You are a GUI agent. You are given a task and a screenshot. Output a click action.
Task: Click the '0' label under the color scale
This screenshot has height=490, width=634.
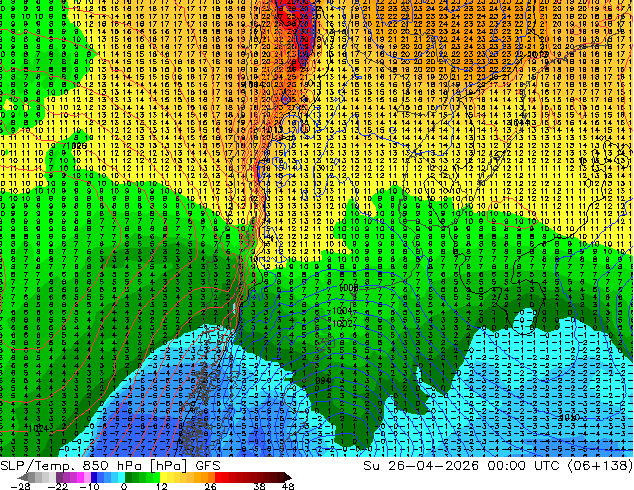[x=124, y=486]
